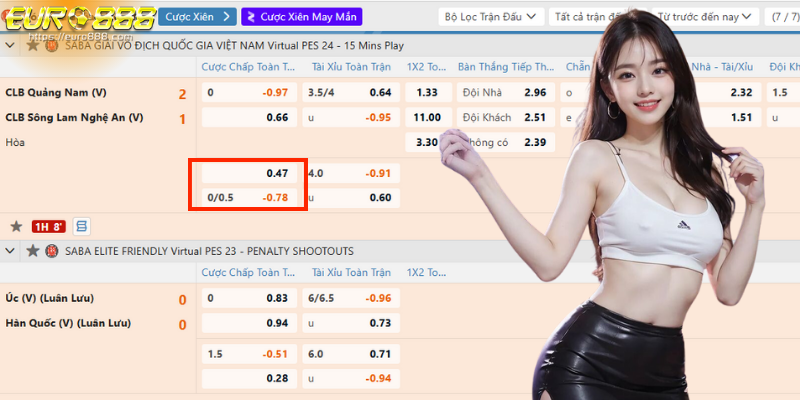Image resolution: width=800 pixels, height=400 pixels.
Task: Click the star beside the 1H 8' match timer
Action: (16, 226)
